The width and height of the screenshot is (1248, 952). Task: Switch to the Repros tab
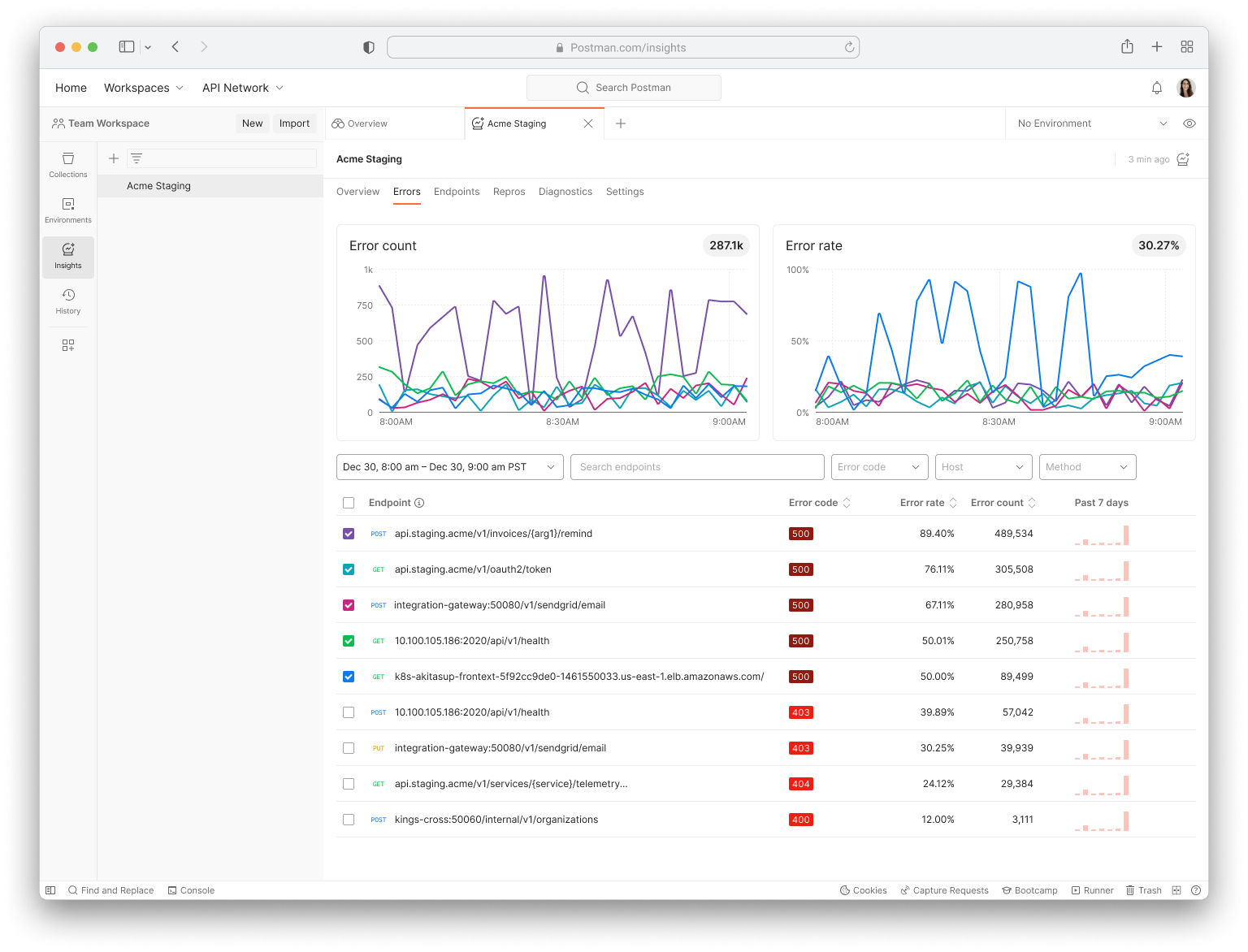click(x=509, y=192)
